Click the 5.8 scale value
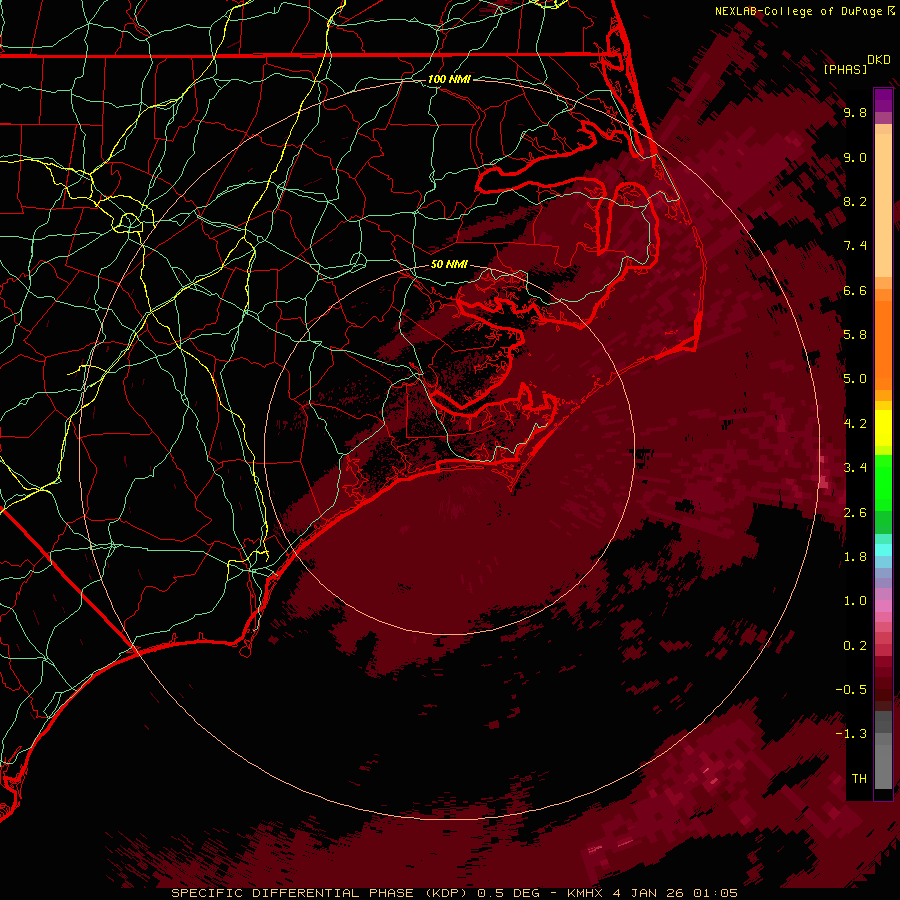Screen dimensions: 900x900 [855, 335]
